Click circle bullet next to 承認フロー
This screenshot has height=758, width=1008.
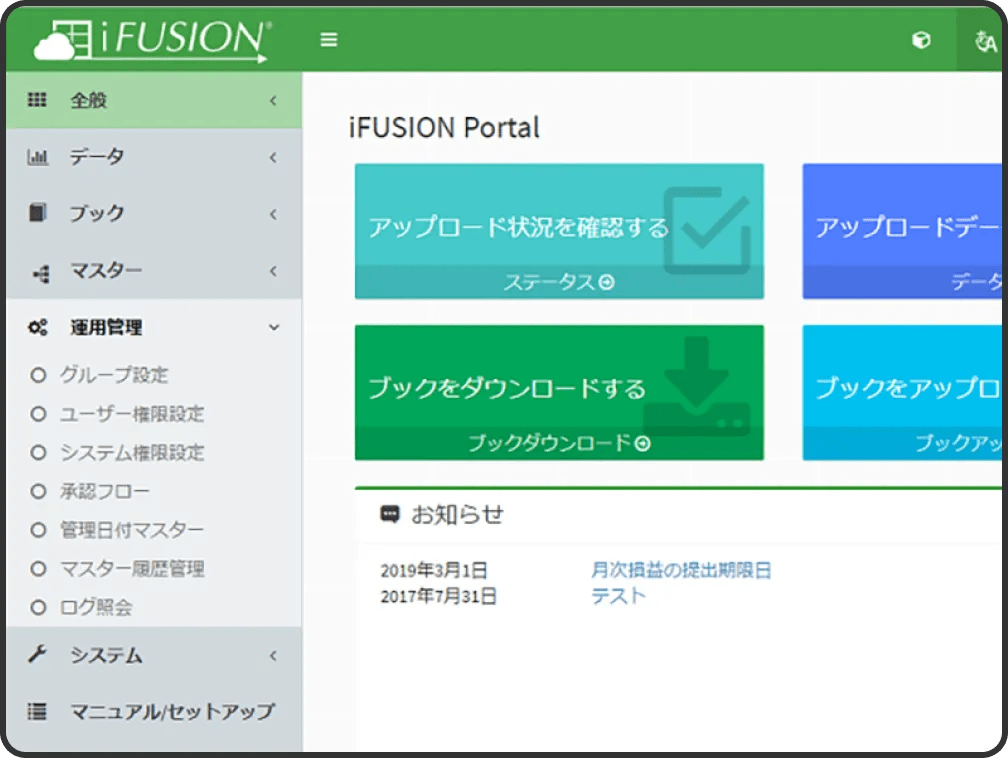[x=38, y=492]
